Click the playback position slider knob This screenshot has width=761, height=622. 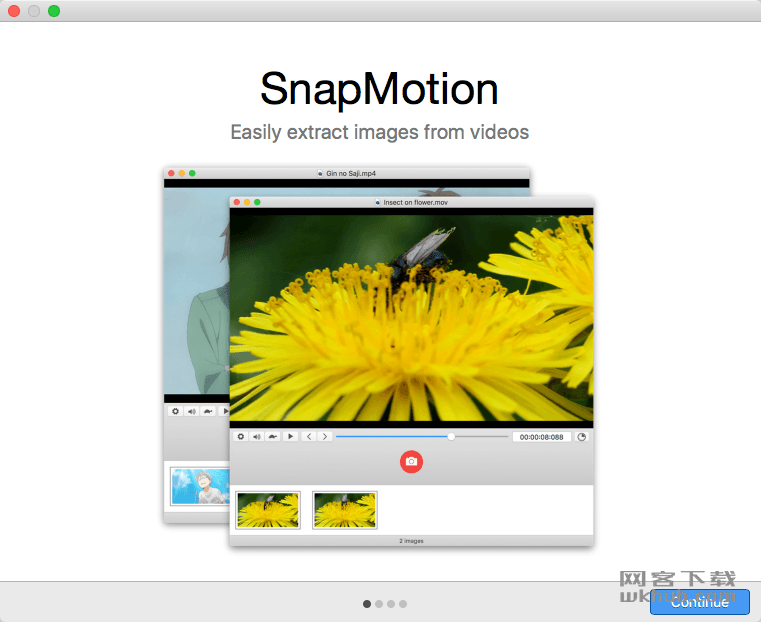[451, 437]
